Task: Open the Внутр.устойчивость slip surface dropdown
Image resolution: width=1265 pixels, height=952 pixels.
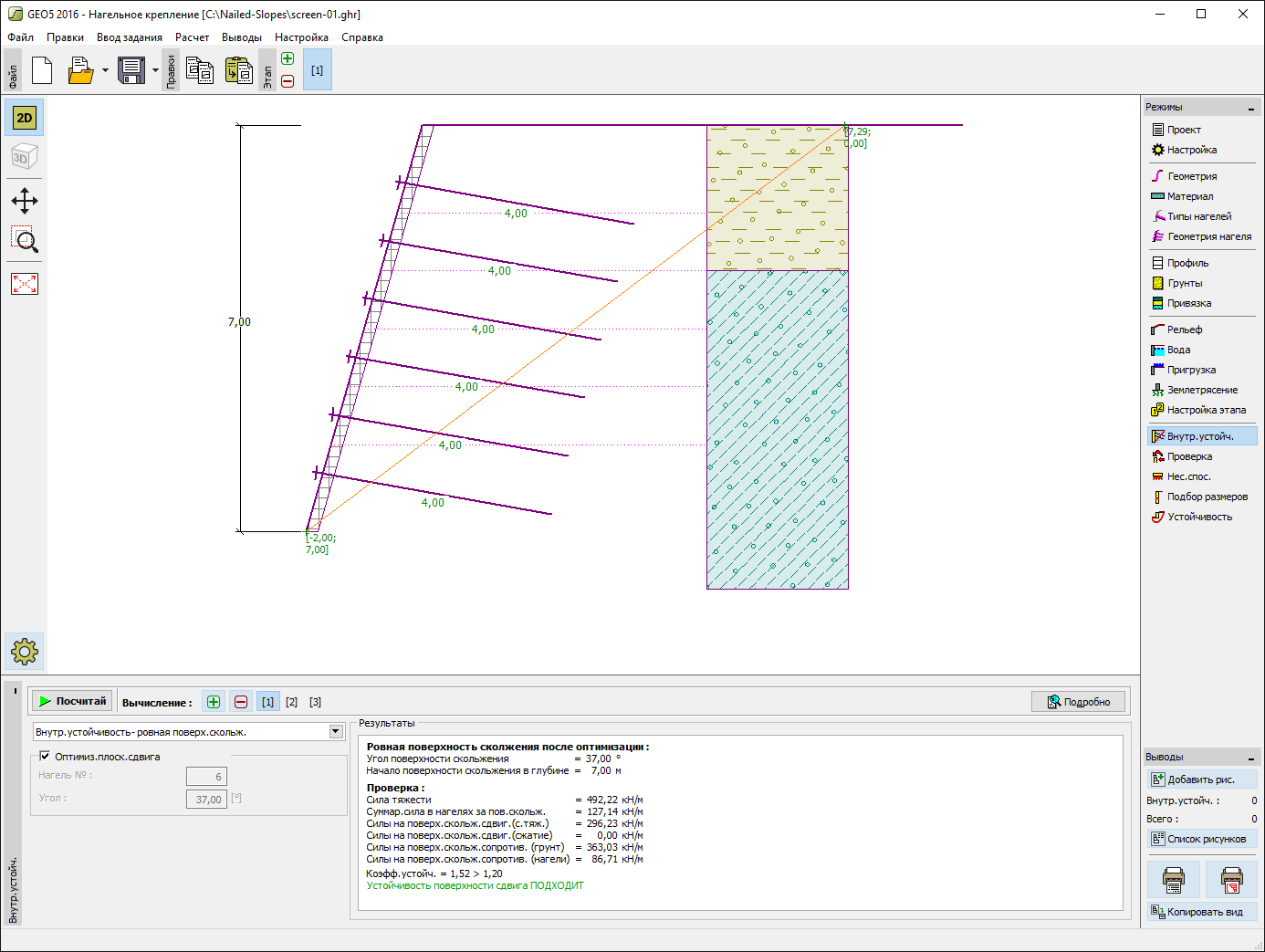Action: tap(336, 731)
